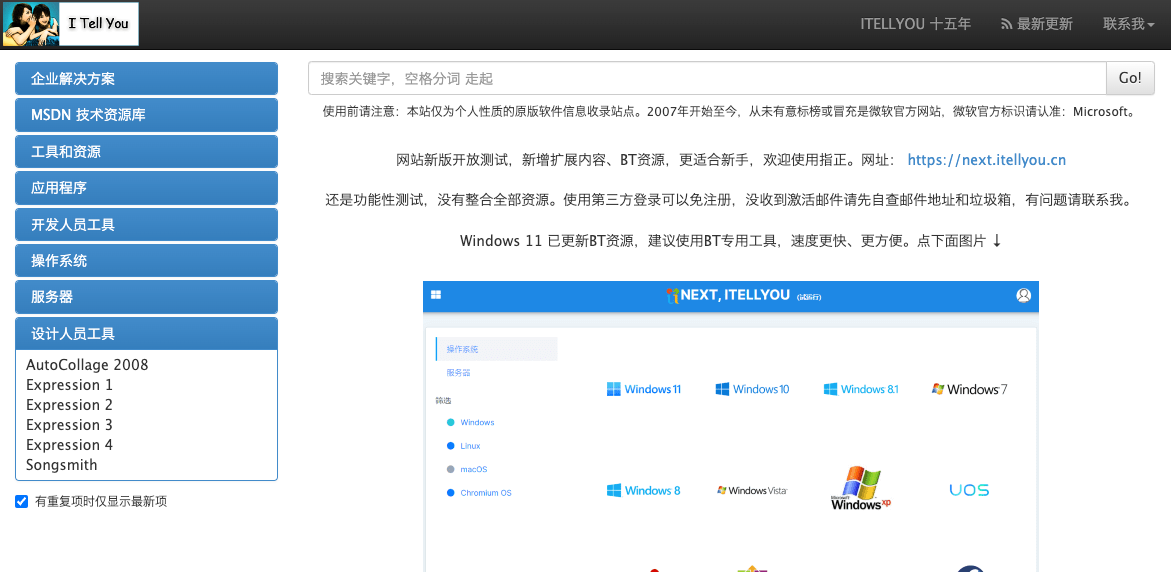
Task: Expand the 应用程序 panel
Action: pos(146,188)
